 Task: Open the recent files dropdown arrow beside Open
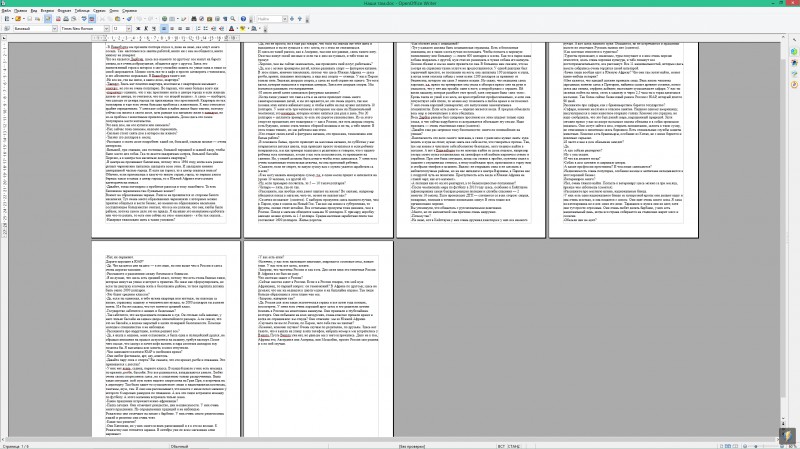click(x=23, y=19)
